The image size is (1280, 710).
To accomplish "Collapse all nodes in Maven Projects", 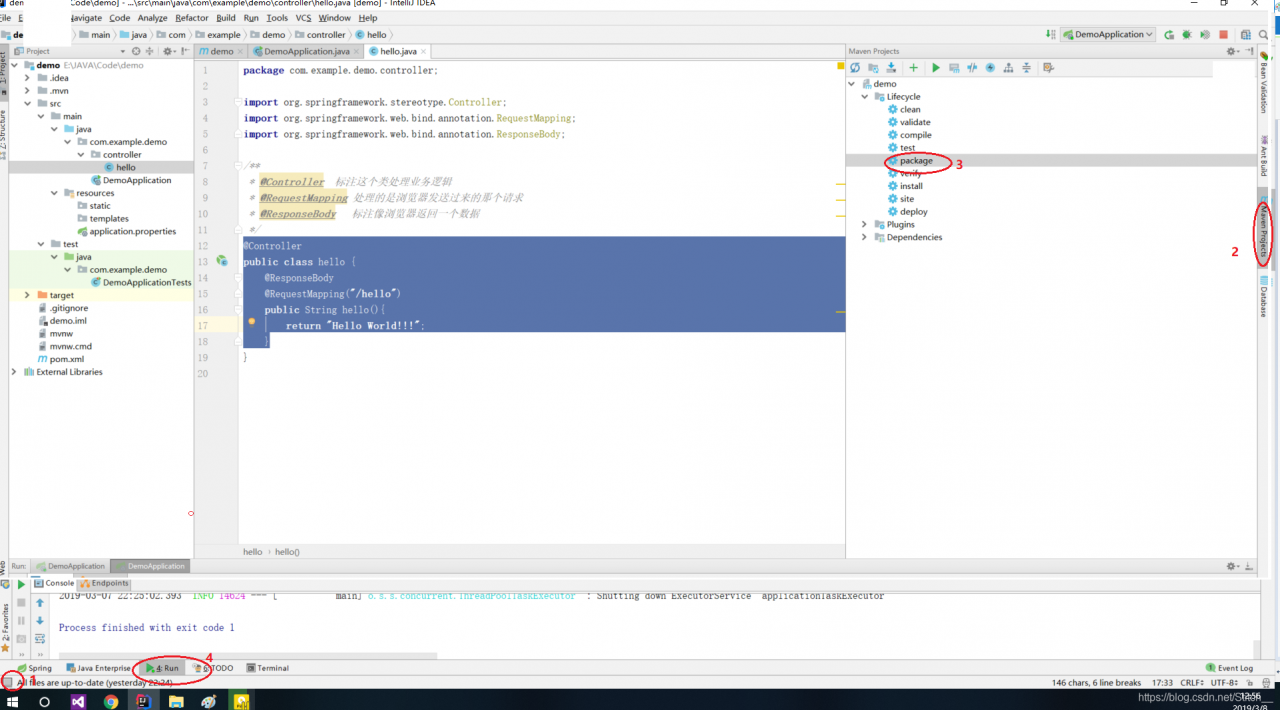I will 1026,68.
